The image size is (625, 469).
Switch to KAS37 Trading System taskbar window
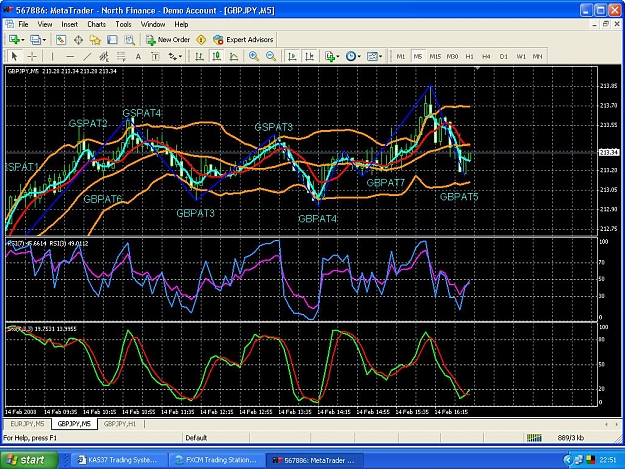[x=118, y=460]
